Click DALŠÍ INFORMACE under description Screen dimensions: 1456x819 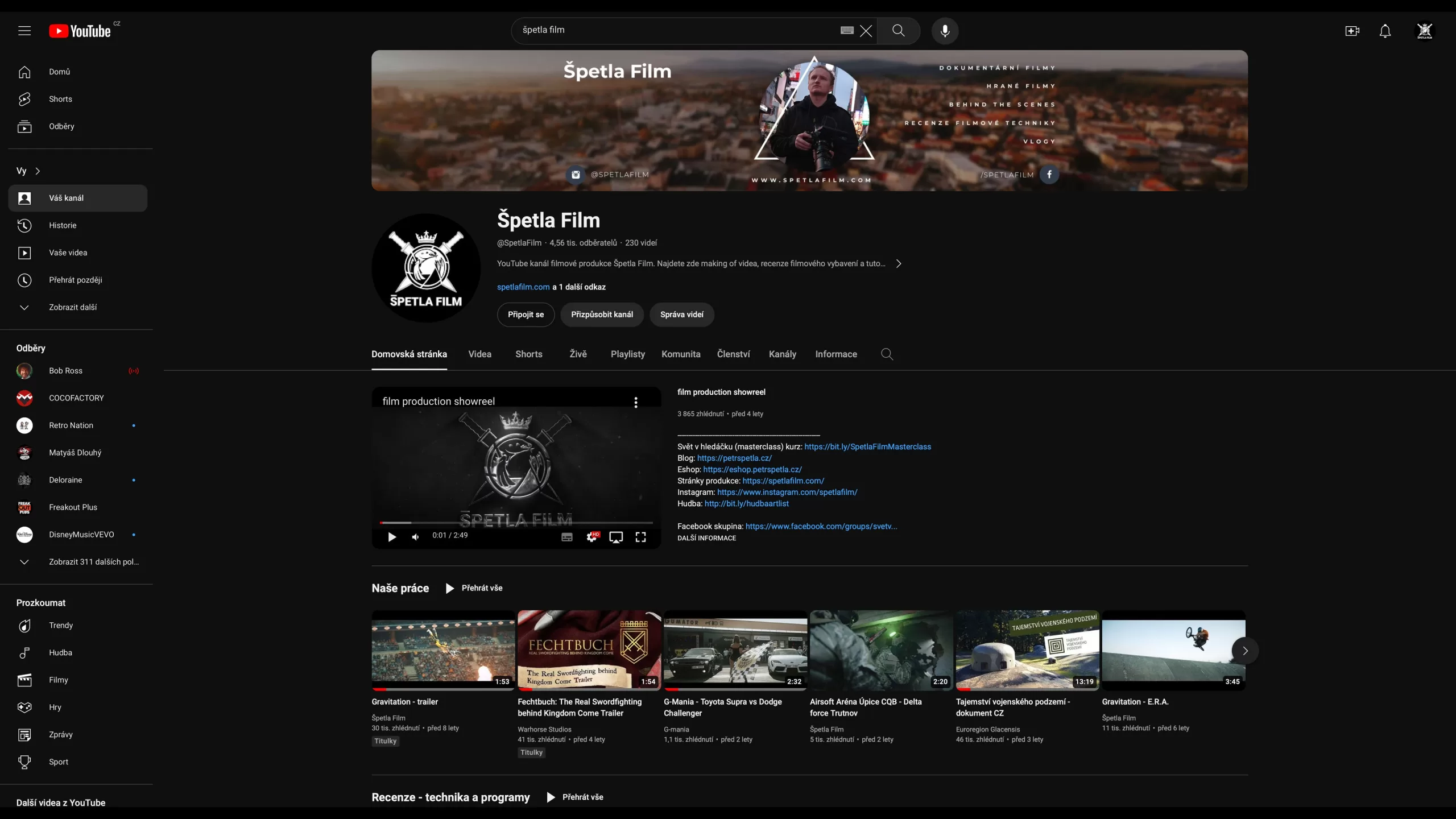pyautogui.click(x=706, y=538)
